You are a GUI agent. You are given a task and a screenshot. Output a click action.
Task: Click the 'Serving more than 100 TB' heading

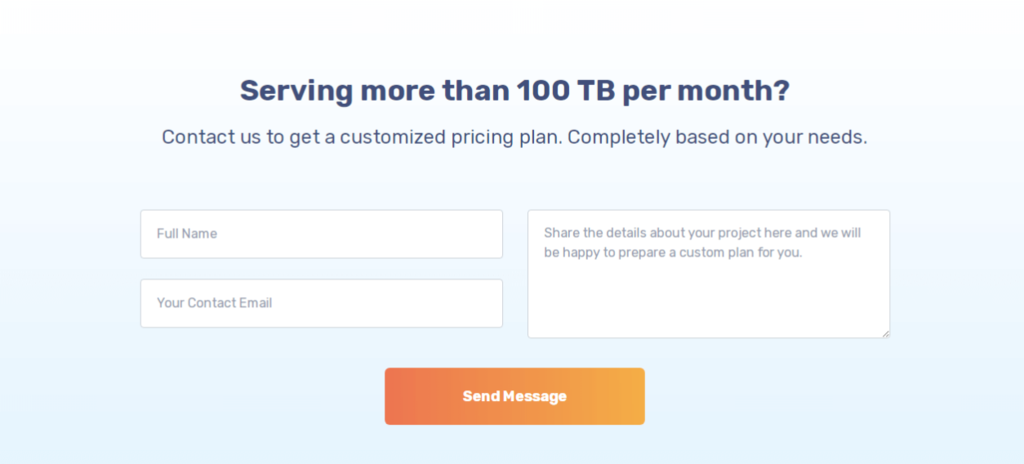coord(514,91)
